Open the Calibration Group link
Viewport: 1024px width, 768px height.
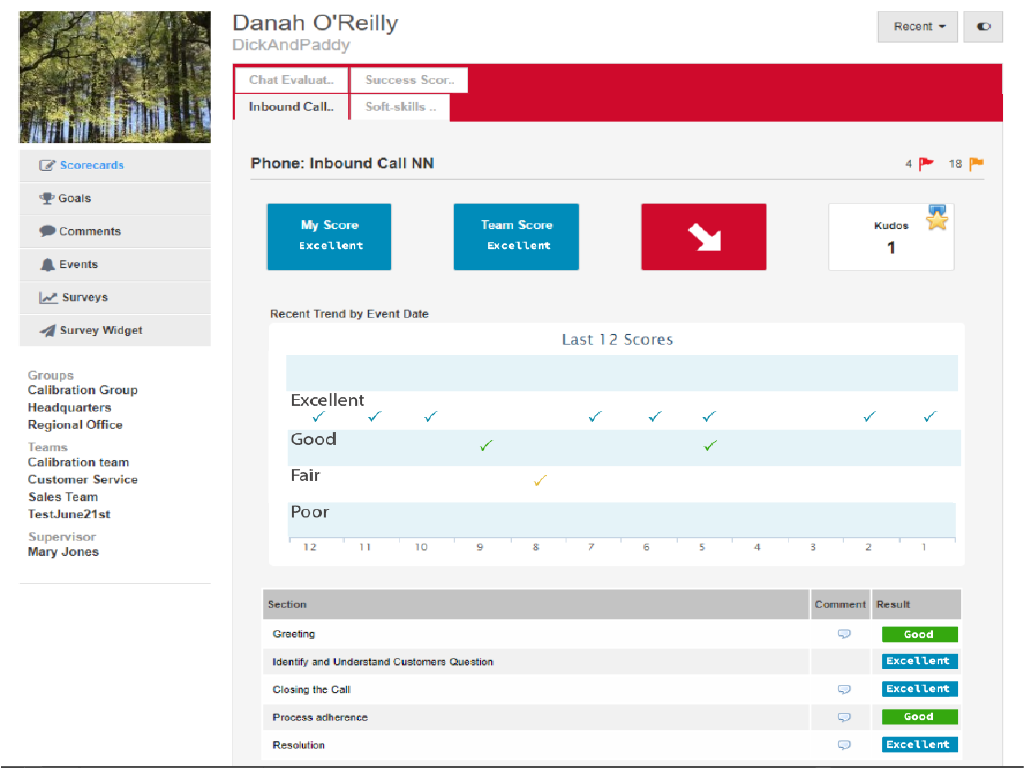(82, 390)
